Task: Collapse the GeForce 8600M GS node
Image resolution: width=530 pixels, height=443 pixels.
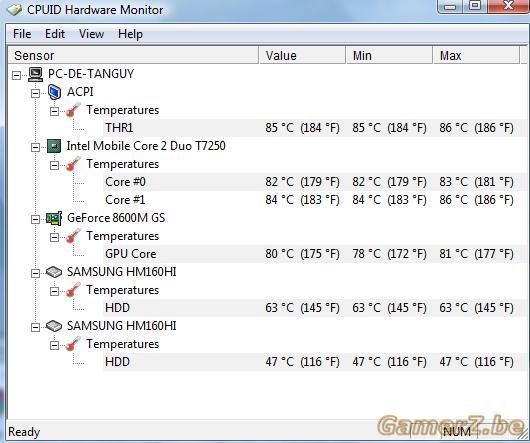Action: coord(35,219)
